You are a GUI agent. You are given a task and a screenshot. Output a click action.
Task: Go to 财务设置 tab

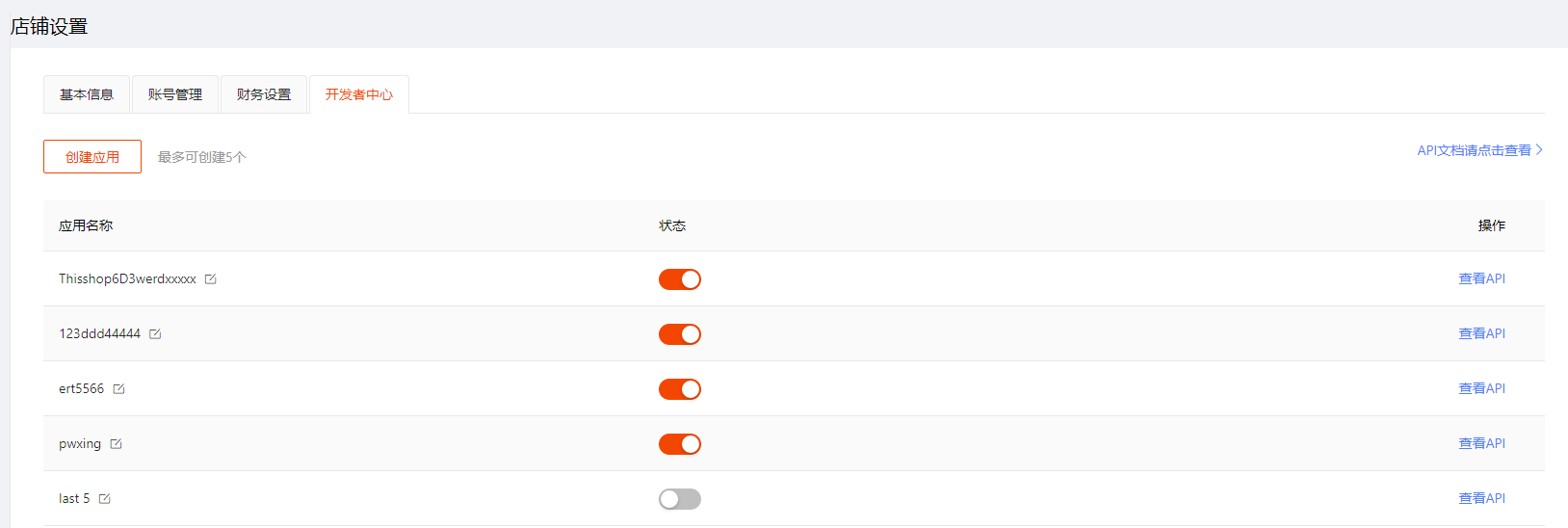pyautogui.click(x=264, y=94)
